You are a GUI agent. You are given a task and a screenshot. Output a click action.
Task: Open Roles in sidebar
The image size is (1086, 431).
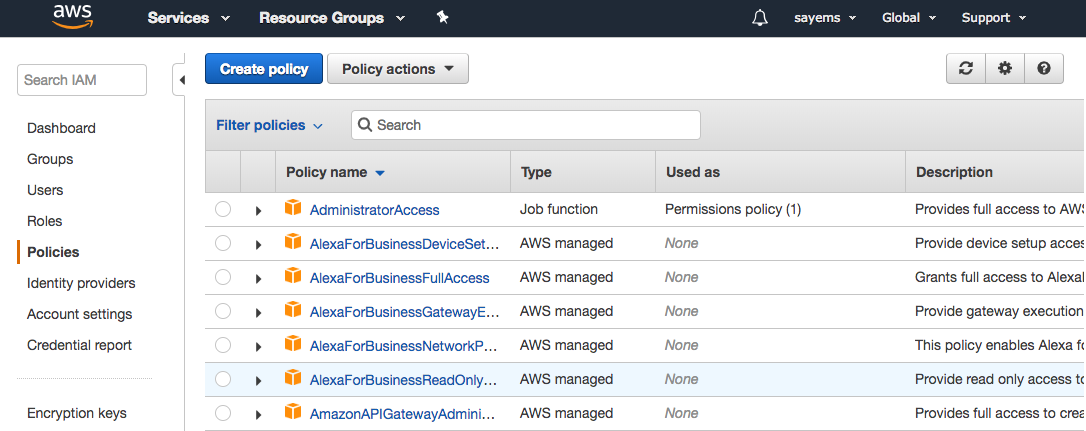[44, 221]
